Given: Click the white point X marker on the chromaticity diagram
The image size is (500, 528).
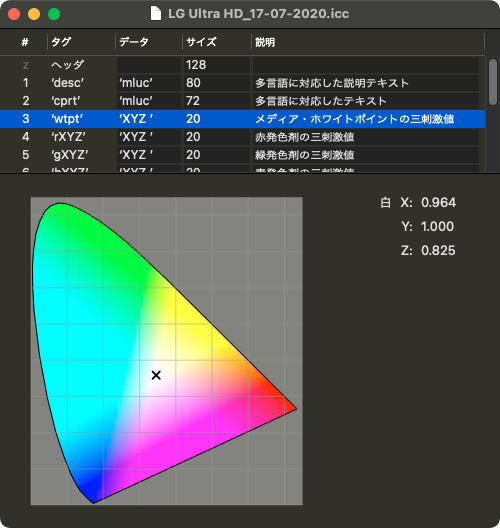Looking at the screenshot, I should click(x=156, y=375).
